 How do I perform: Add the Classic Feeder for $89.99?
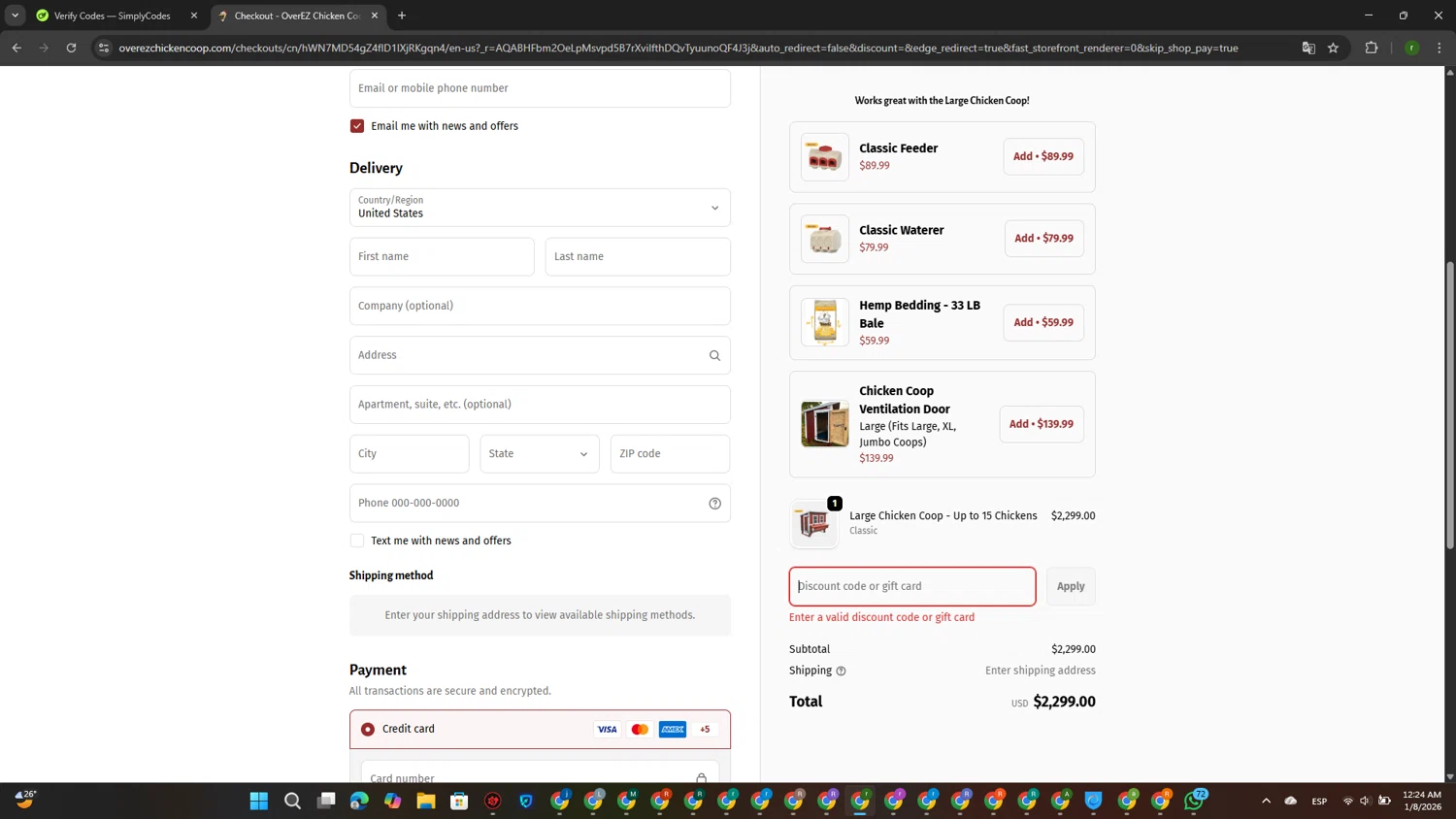point(1043,156)
